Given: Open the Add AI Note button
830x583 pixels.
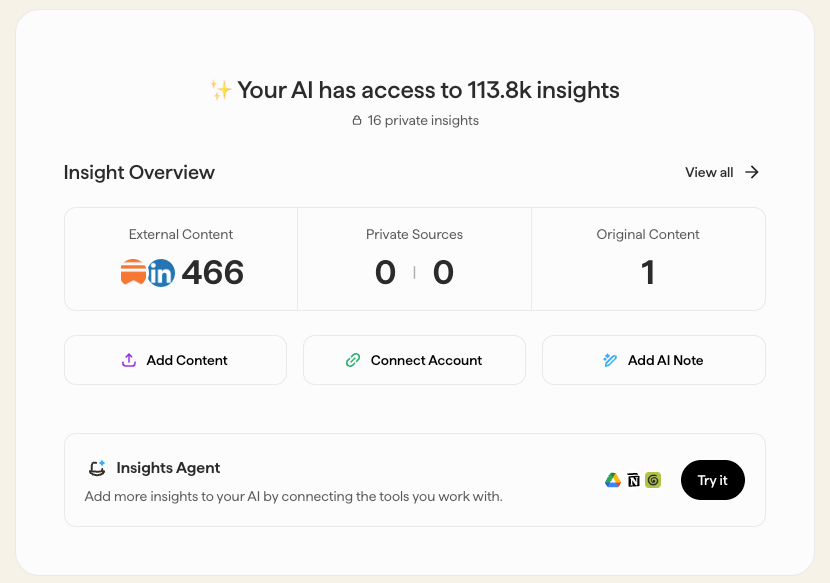Looking at the screenshot, I should (654, 360).
